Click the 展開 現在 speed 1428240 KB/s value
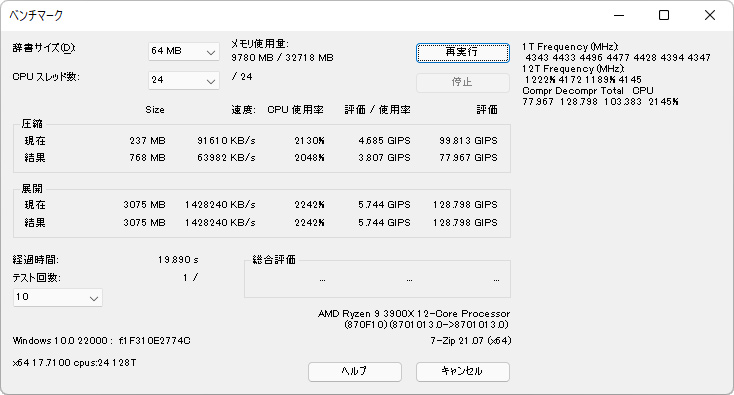This screenshot has width=734, height=395. point(220,205)
